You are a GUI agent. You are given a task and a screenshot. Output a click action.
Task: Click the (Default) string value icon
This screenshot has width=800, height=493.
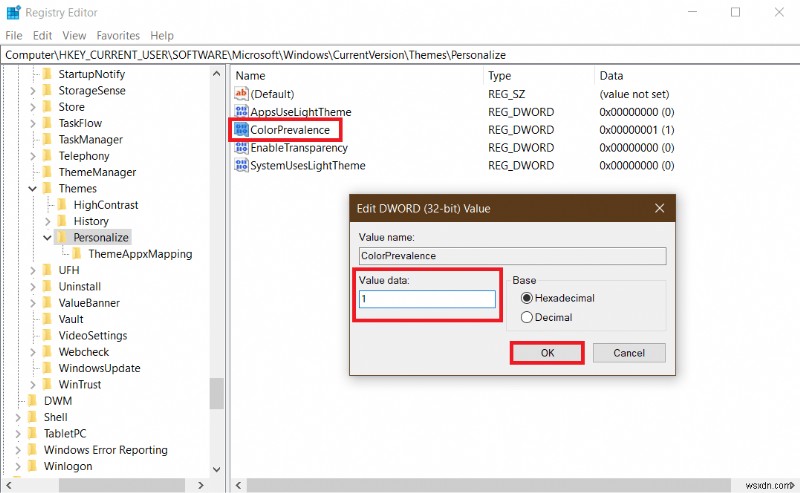241,93
